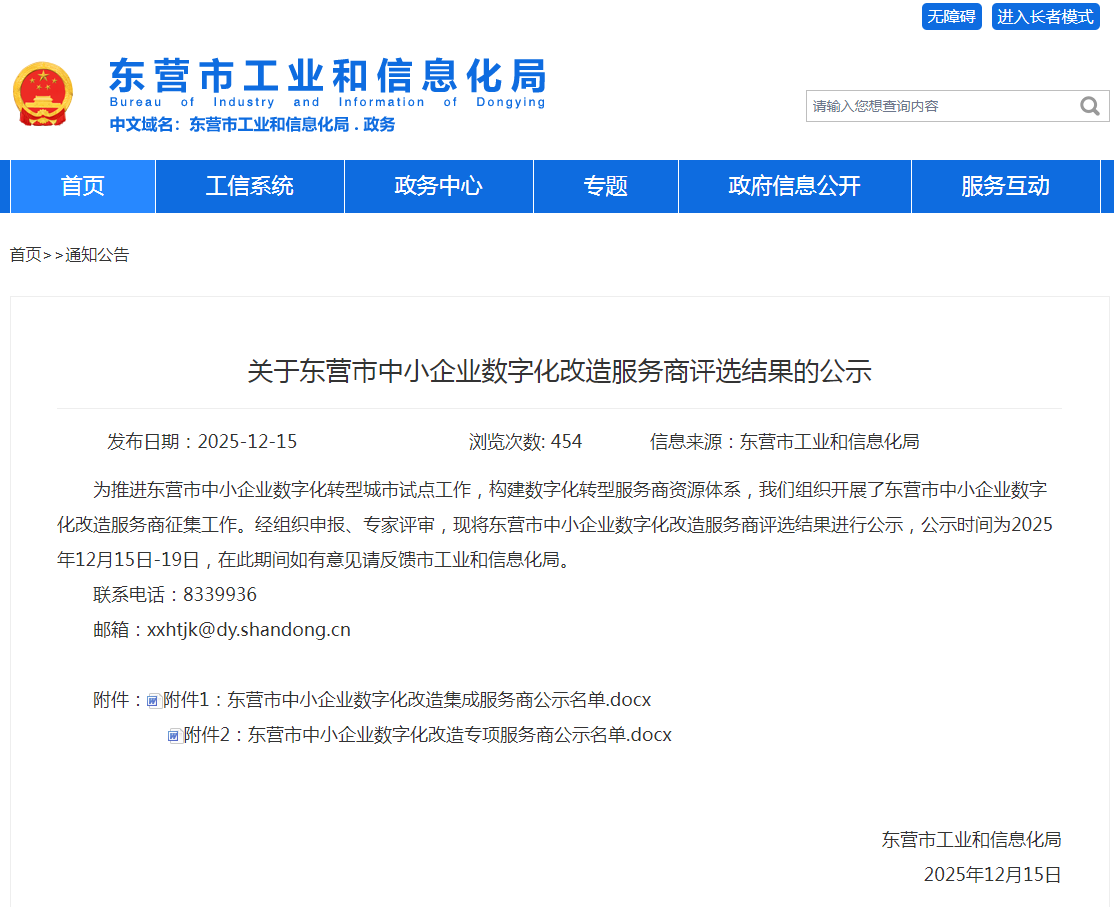Select the 专题 menu item
The width and height of the screenshot is (1114, 907).
point(605,186)
